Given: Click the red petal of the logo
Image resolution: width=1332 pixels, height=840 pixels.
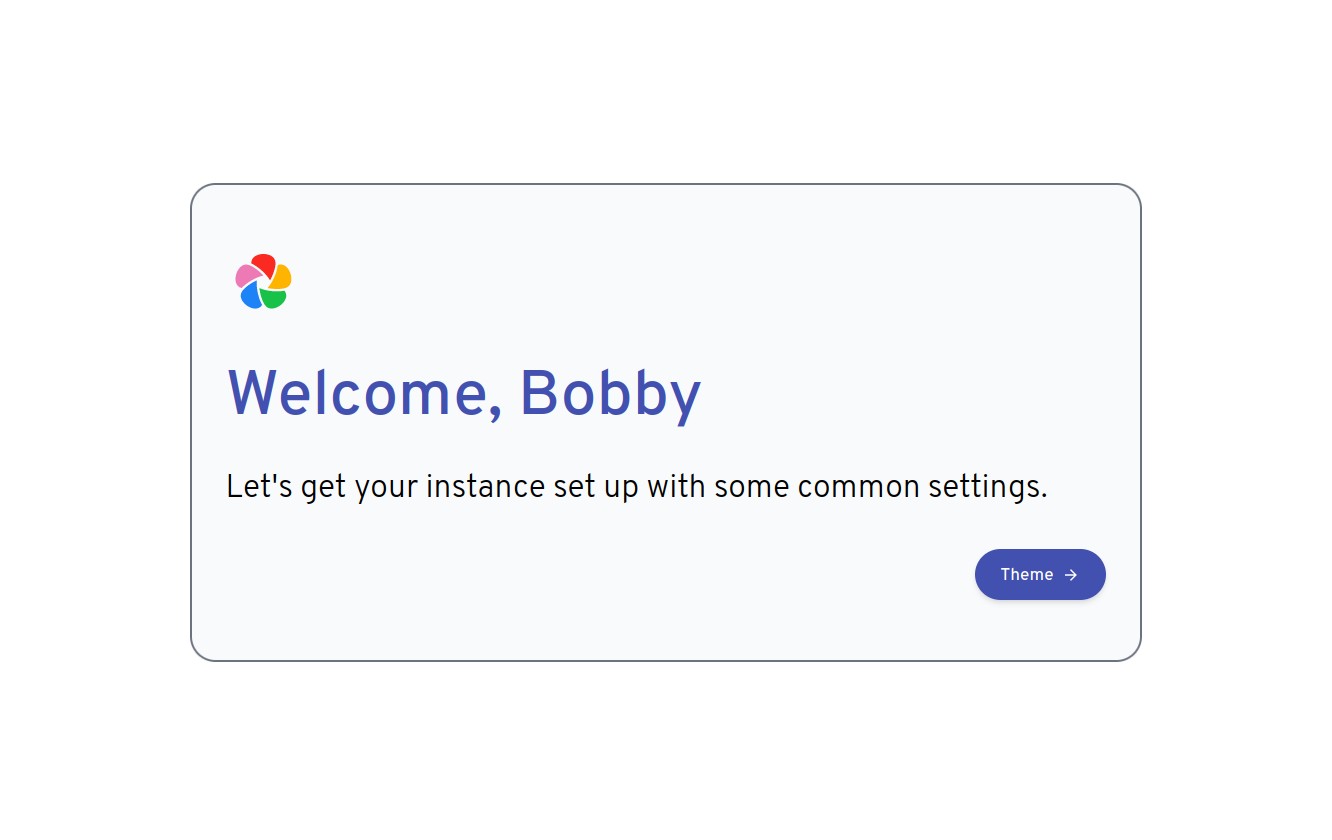Looking at the screenshot, I should (x=263, y=264).
